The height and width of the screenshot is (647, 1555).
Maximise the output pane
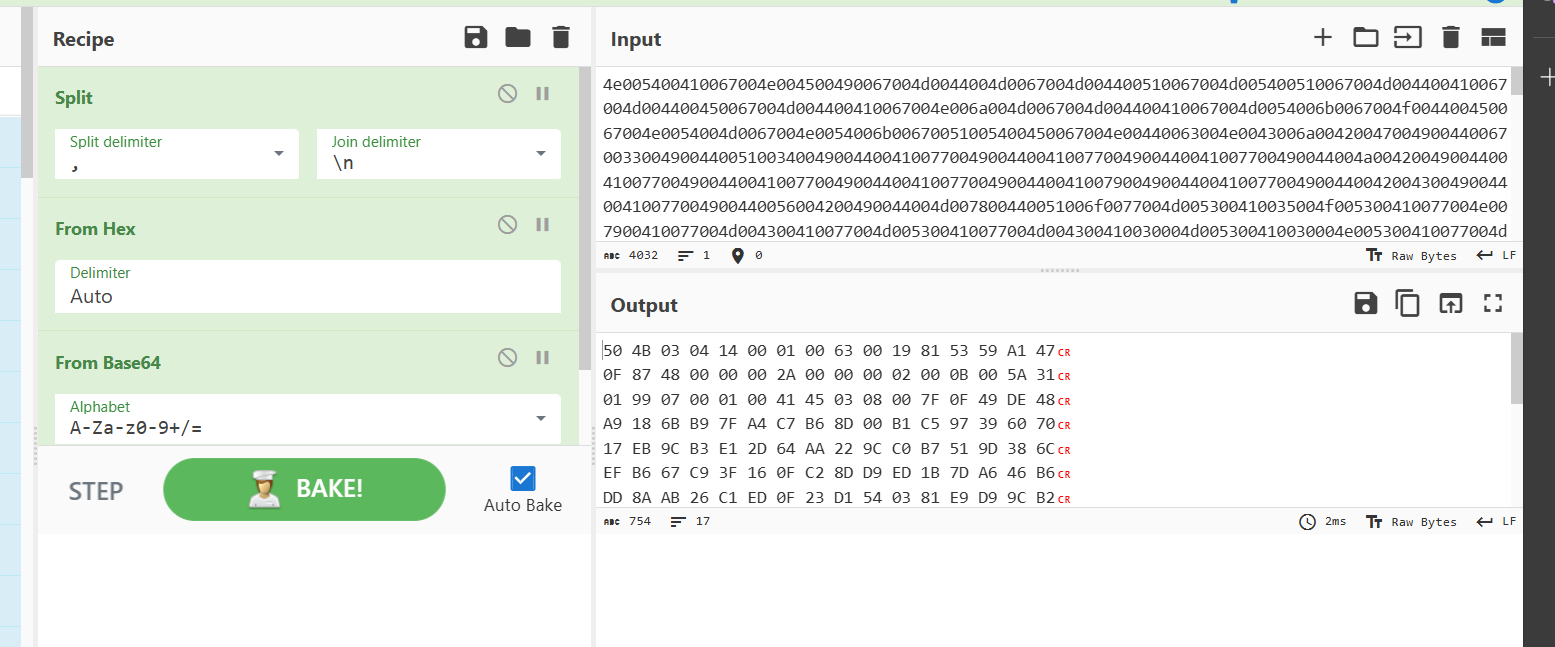(x=1493, y=304)
